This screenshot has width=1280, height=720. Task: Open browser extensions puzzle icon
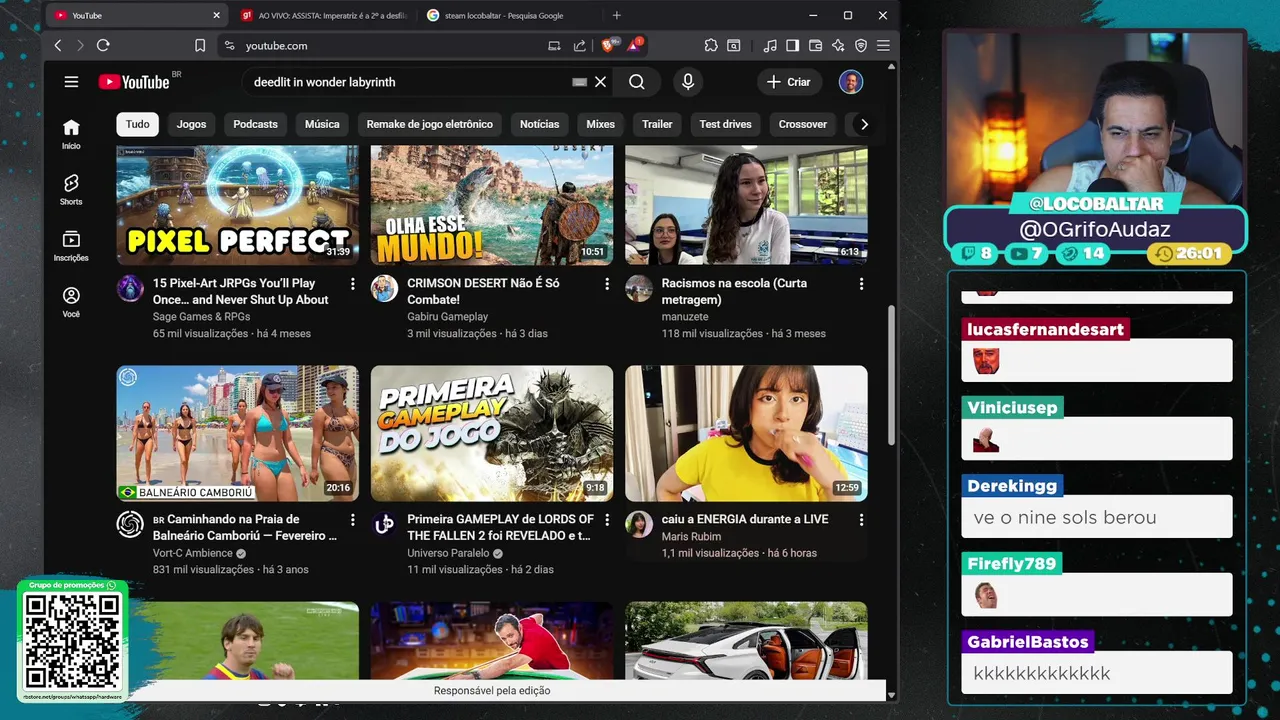coord(711,45)
